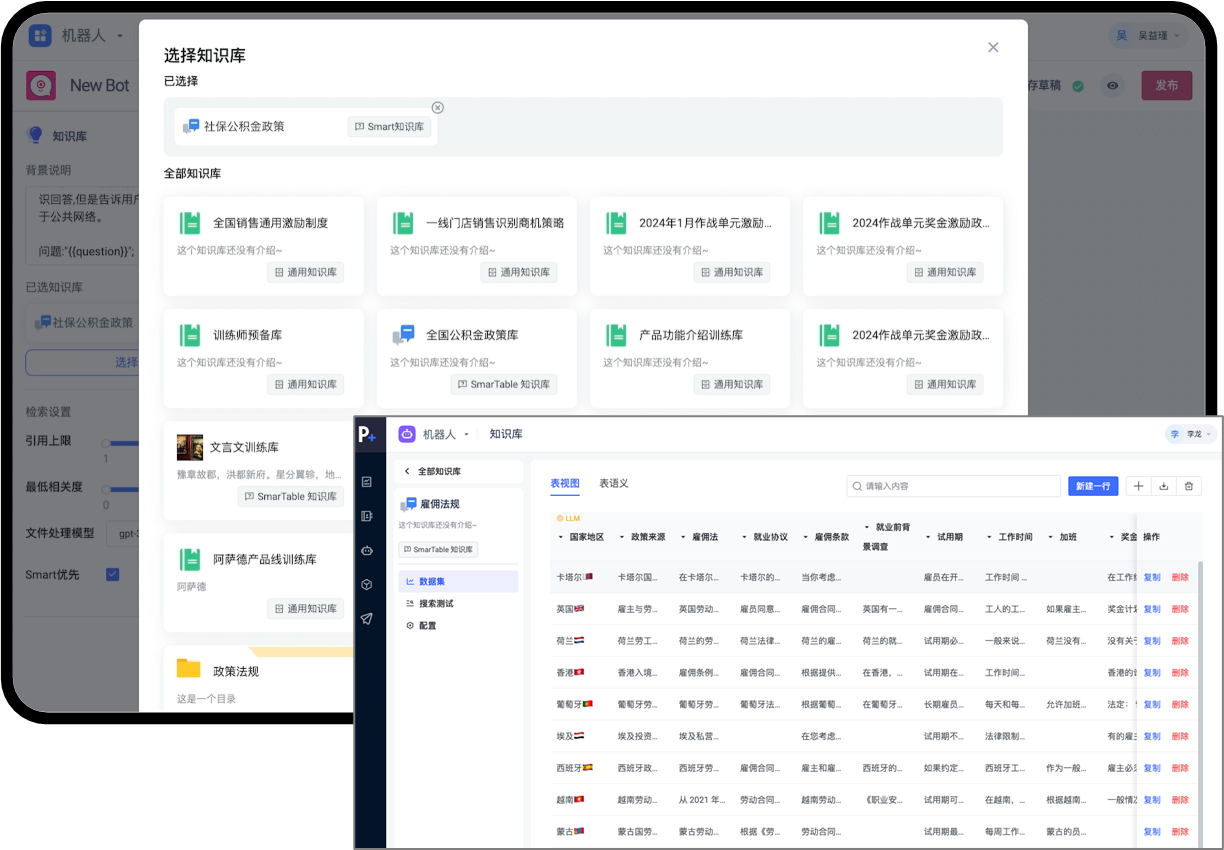Remove the selected 社保公积金政策 knowledge base

pos(437,108)
